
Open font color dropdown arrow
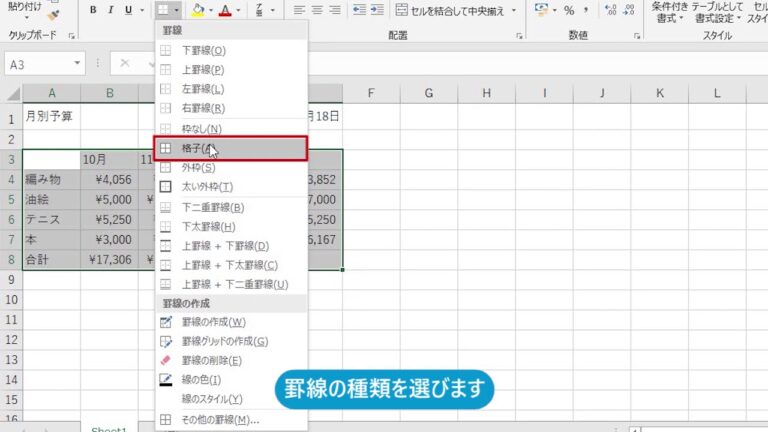pos(239,10)
